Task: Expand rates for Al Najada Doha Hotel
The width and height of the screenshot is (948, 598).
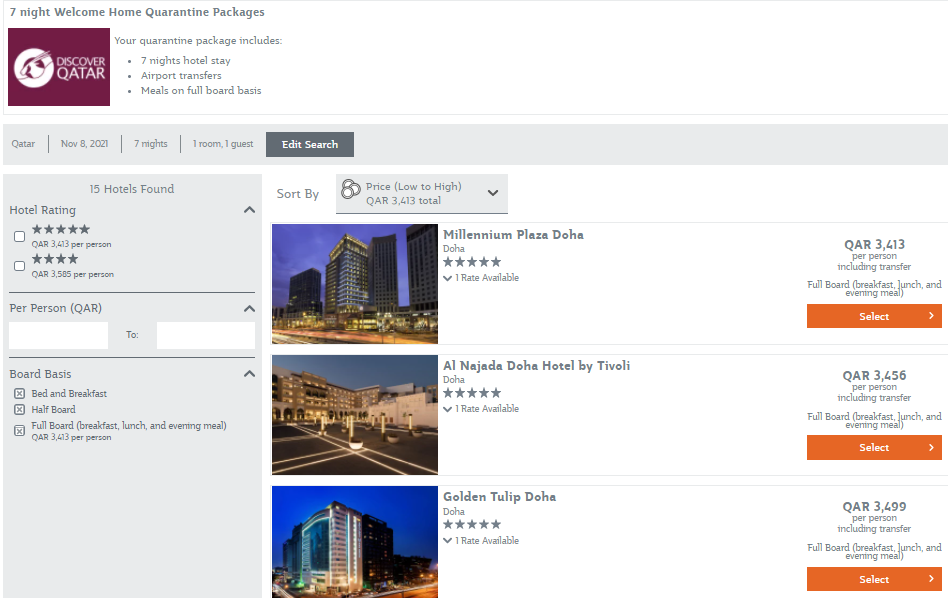Action: 481,409
